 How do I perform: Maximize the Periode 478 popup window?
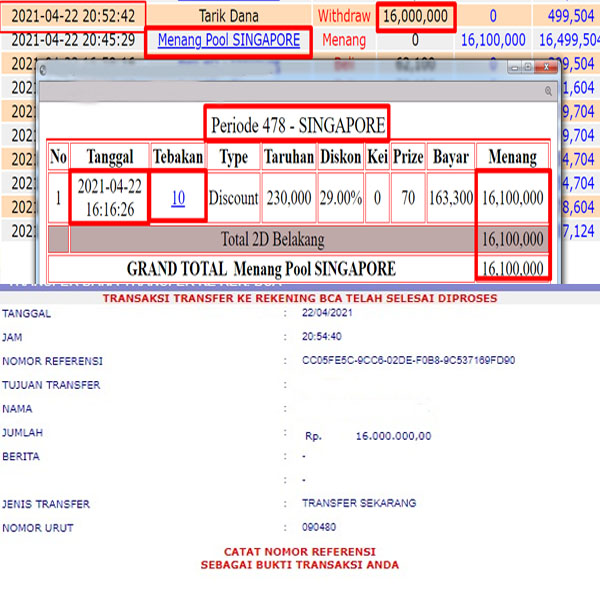[528, 67]
